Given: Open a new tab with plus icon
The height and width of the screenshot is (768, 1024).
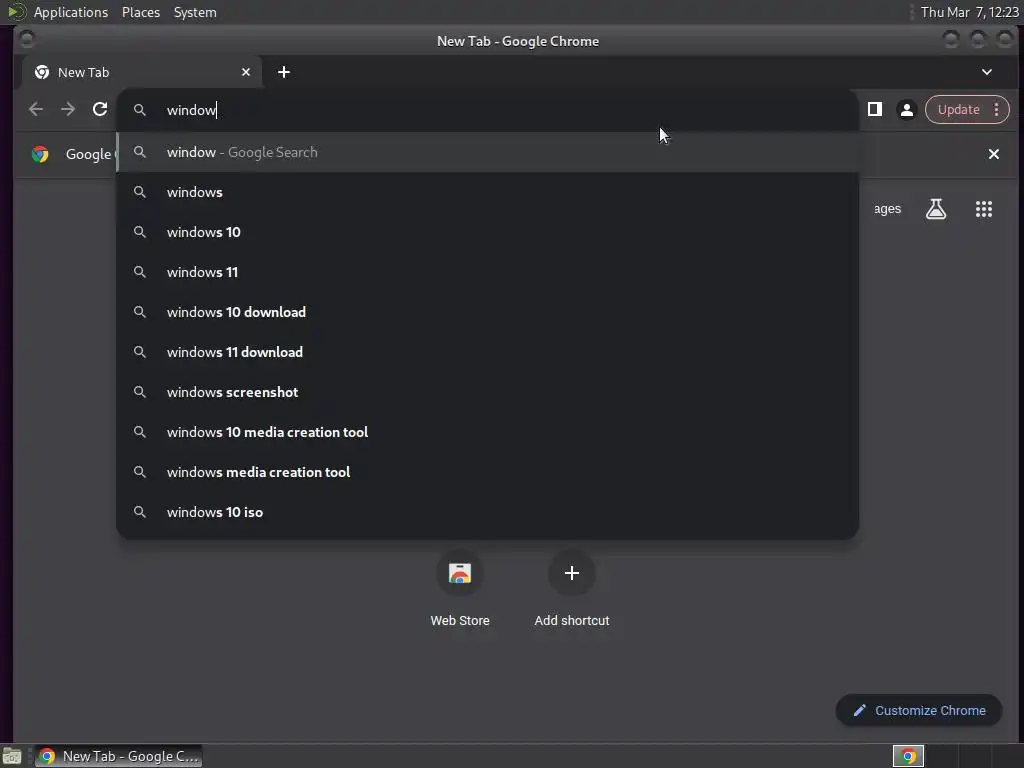Looking at the screenshot, I should tap(283, 72).
